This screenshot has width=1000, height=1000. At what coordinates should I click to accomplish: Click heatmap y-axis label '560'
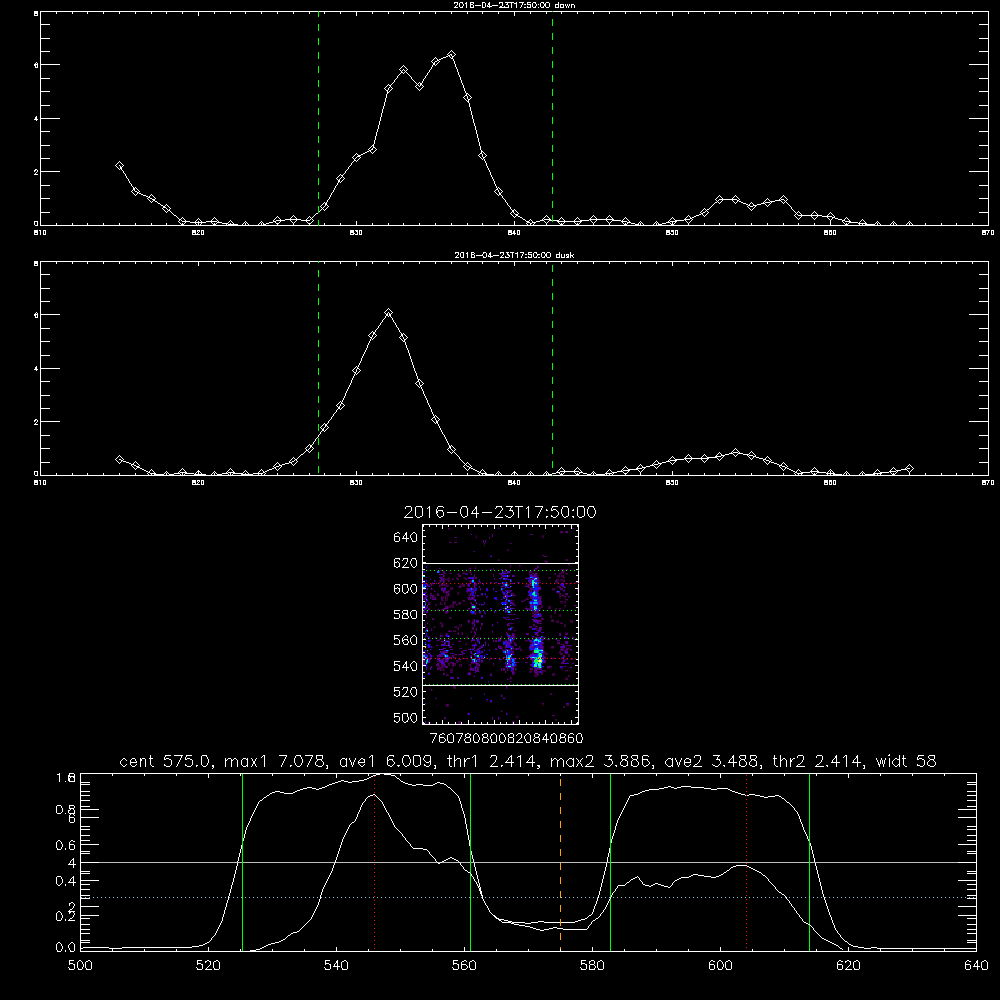coord(406,640)
